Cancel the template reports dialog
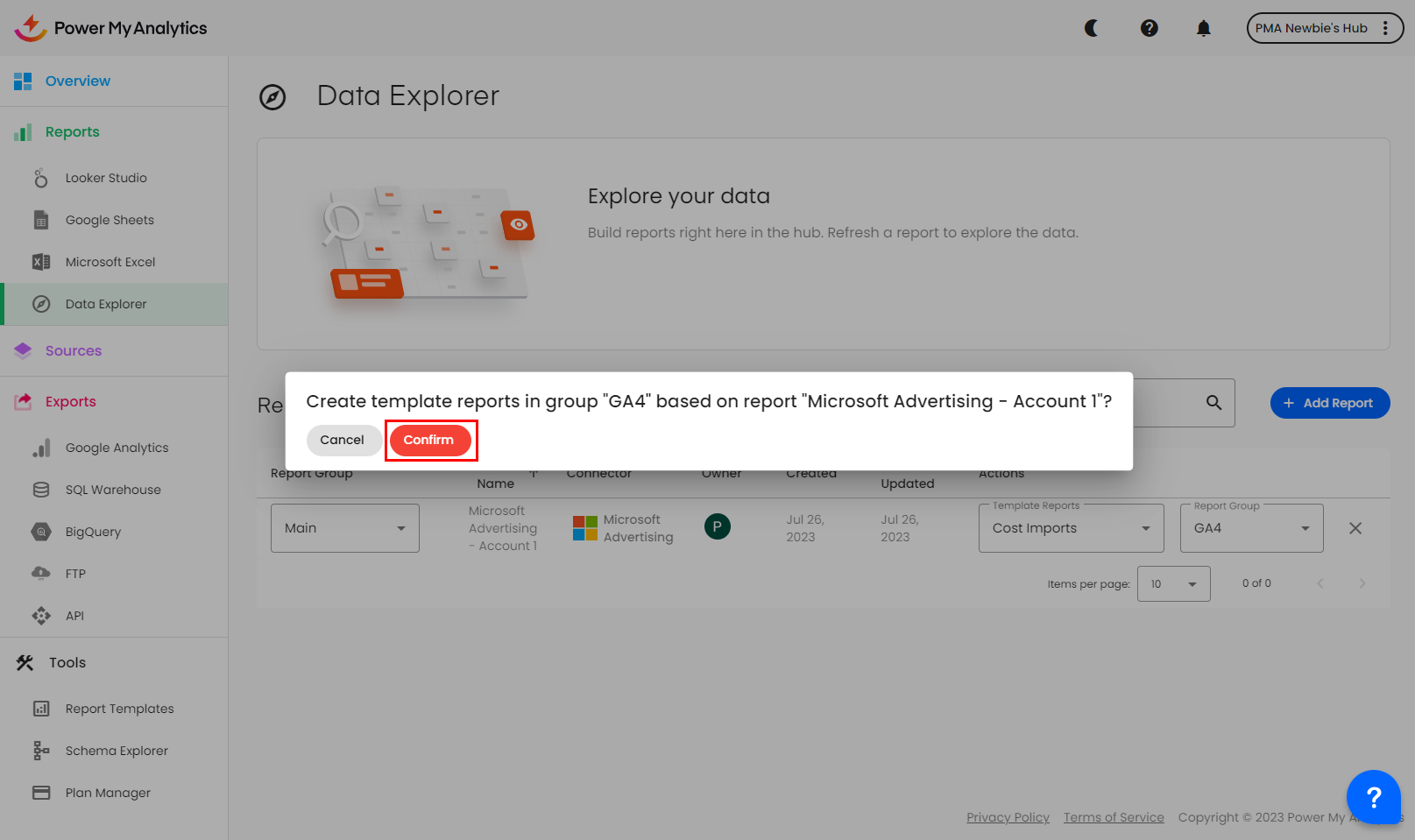The width and height of the screenshot is (1415, 840). click(x=342, y=440)
